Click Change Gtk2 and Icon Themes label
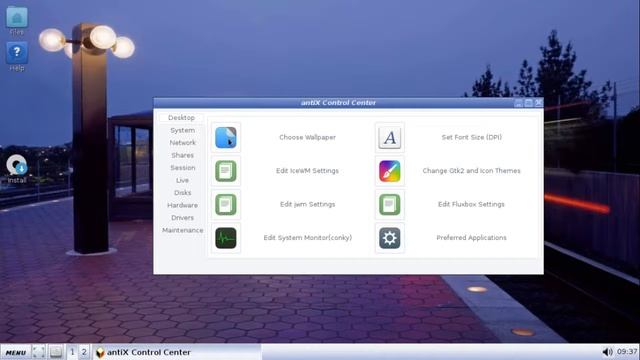This screenshot has height=360, width=640. tap(471, 171)
